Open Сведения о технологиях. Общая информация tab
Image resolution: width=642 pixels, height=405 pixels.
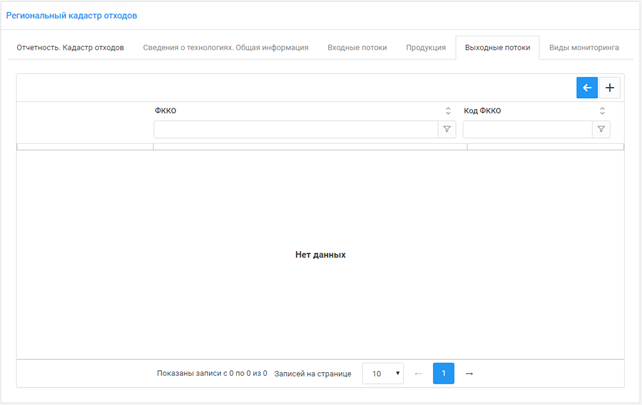226,48
